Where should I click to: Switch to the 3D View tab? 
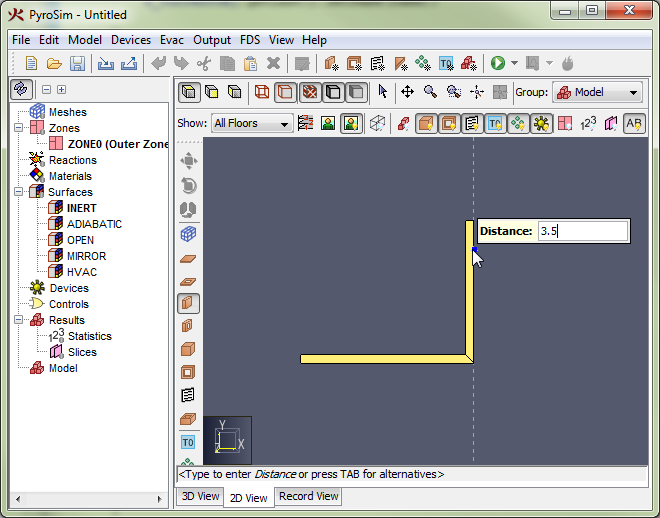[x=200, y=496]
